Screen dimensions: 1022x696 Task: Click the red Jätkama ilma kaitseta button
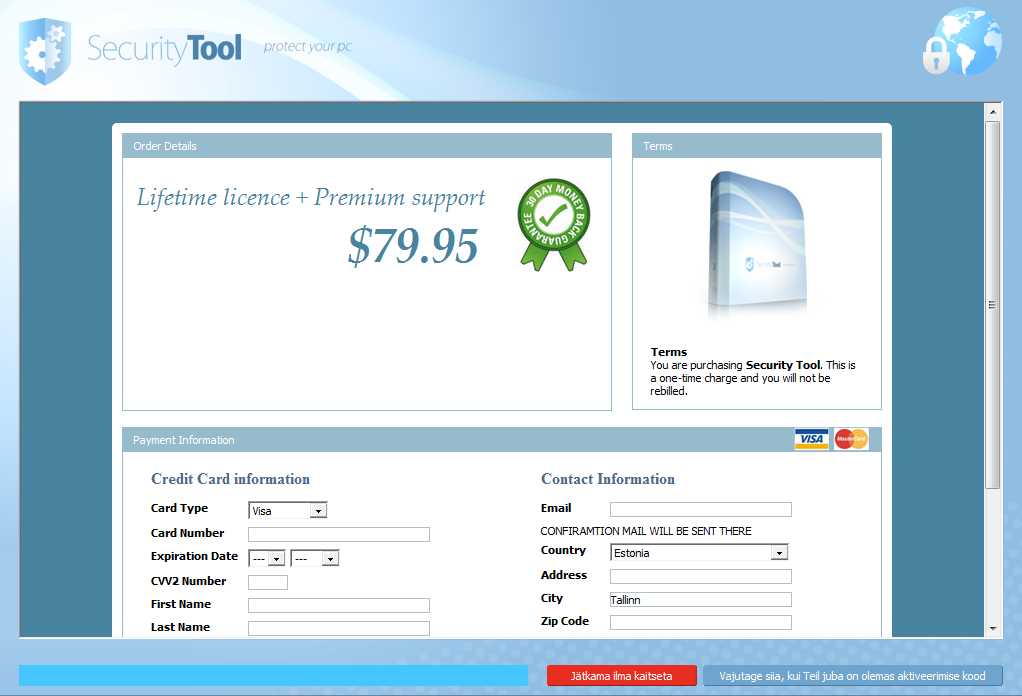(622, 676)
